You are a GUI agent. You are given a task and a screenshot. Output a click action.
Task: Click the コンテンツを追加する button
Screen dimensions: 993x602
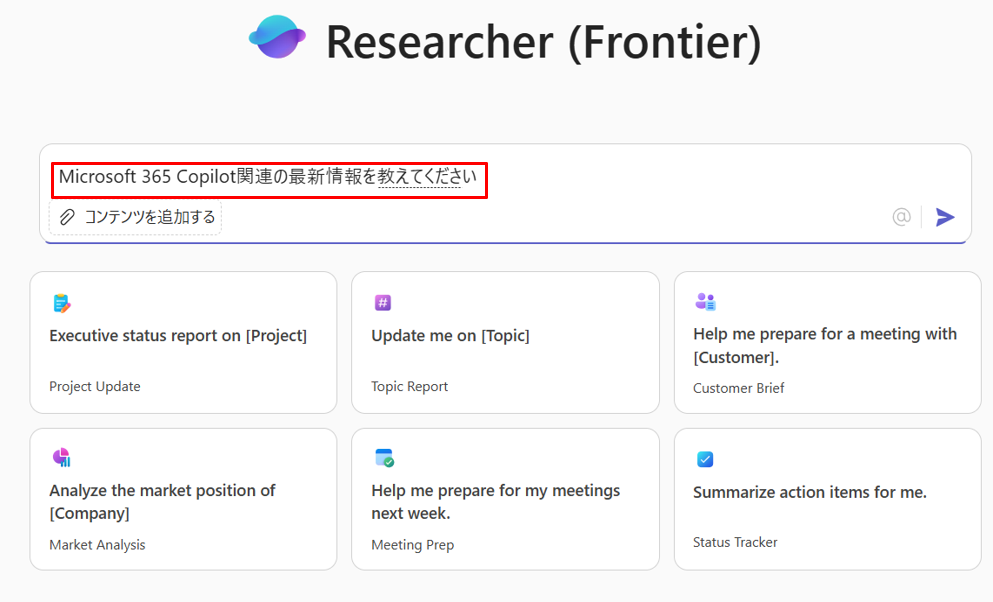136,217
